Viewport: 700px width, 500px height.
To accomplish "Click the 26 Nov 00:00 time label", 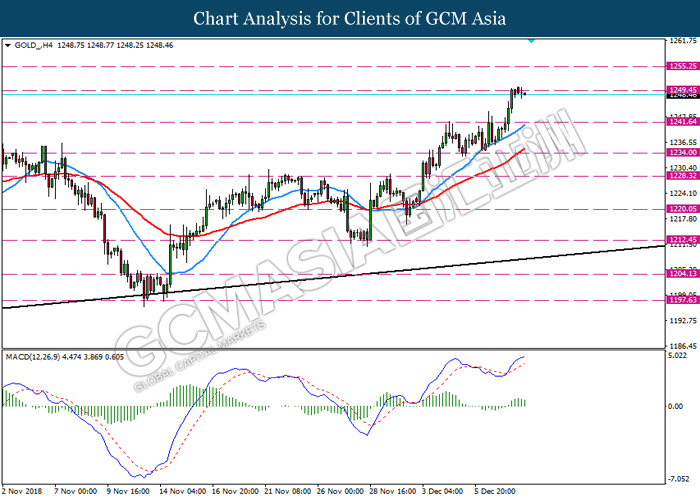I will pyautogui.click(x=340, y=491).
